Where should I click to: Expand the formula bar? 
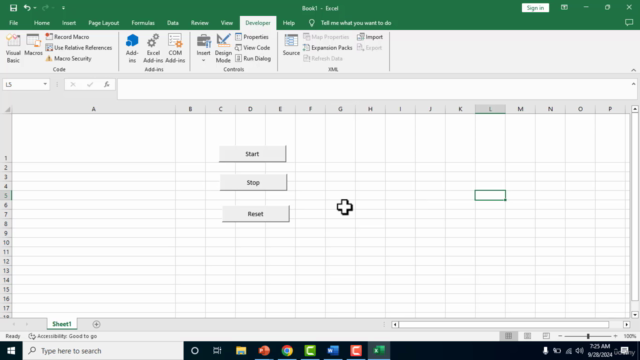click(x=633, y=84)
